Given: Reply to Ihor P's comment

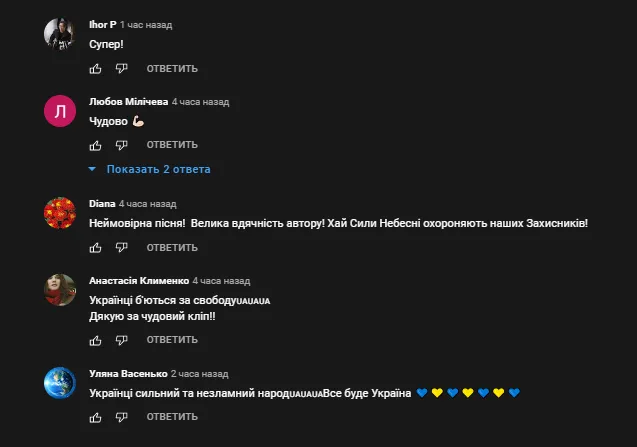Looking at the screenshot, I should point(172,69).
